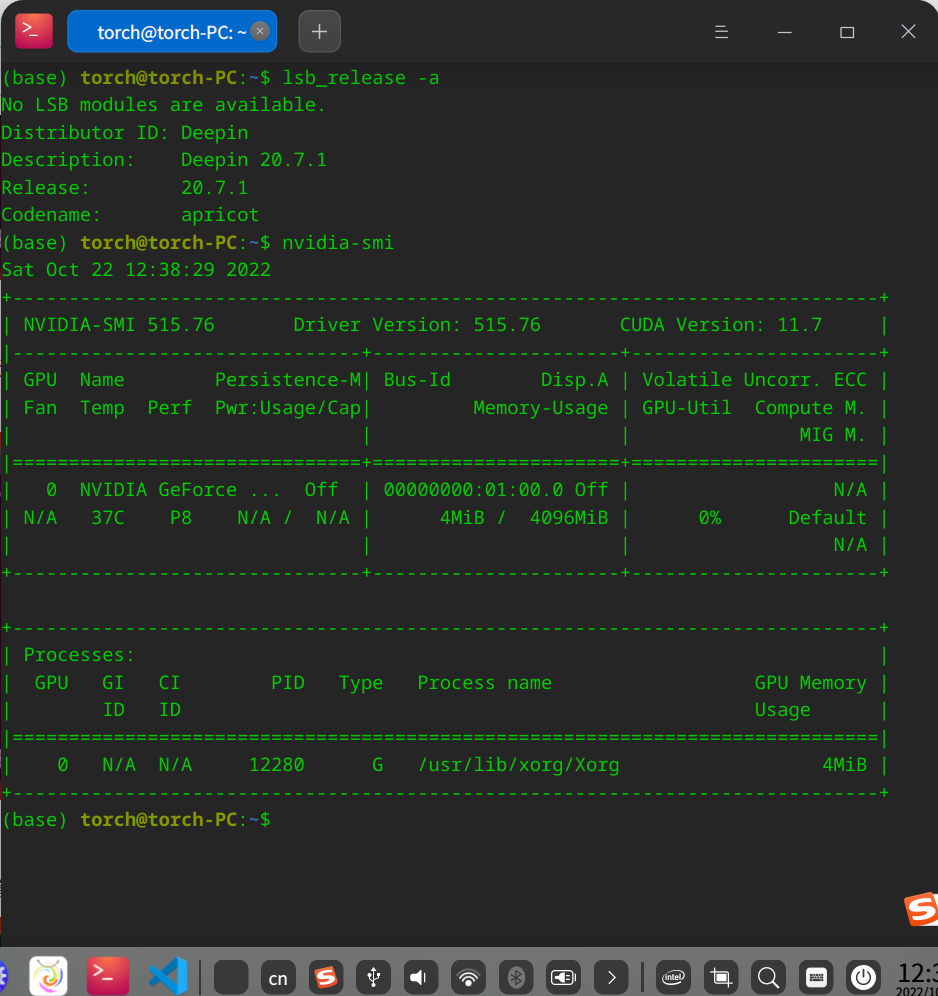938x996 pixels.
Task: Open the Grand Search magnifier icon
Action: pyautogui.click(x=768, y=977)
